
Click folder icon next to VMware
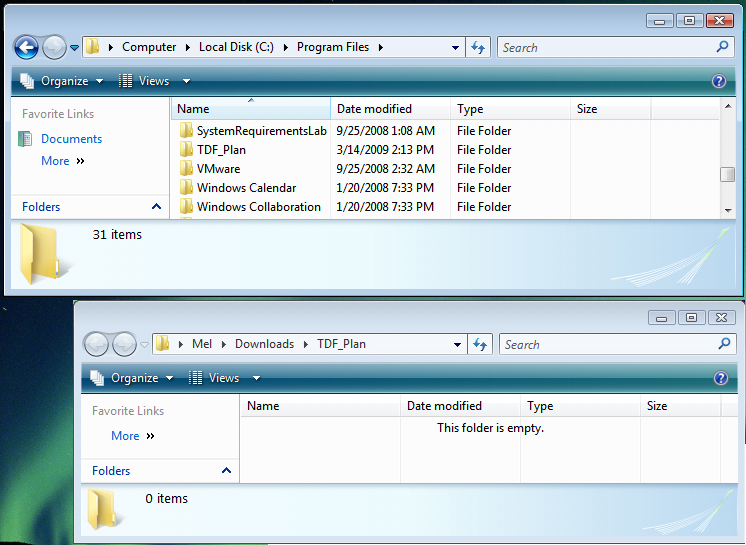click(x=186, y=168)
